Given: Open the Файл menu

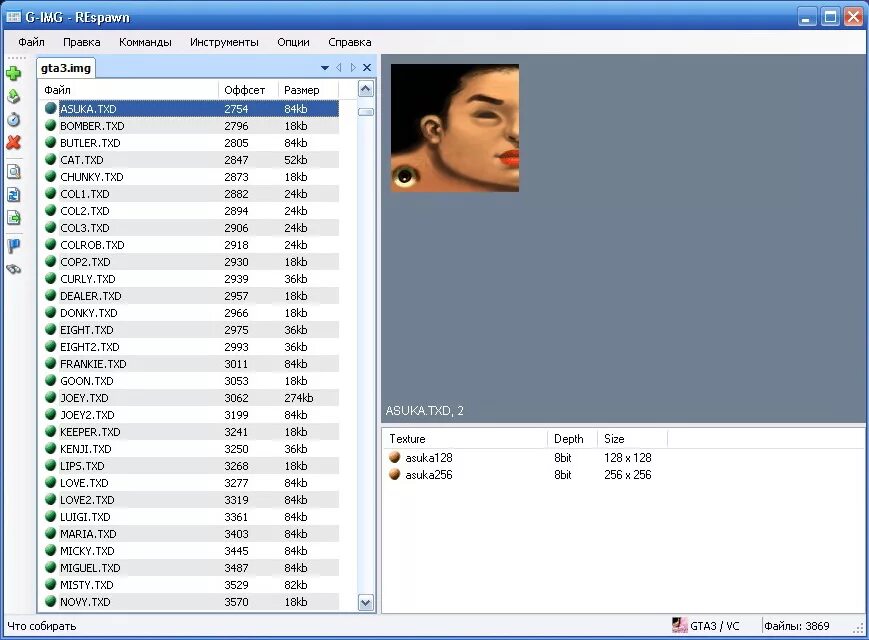Looking at the screenshot, I should [31, 42].
